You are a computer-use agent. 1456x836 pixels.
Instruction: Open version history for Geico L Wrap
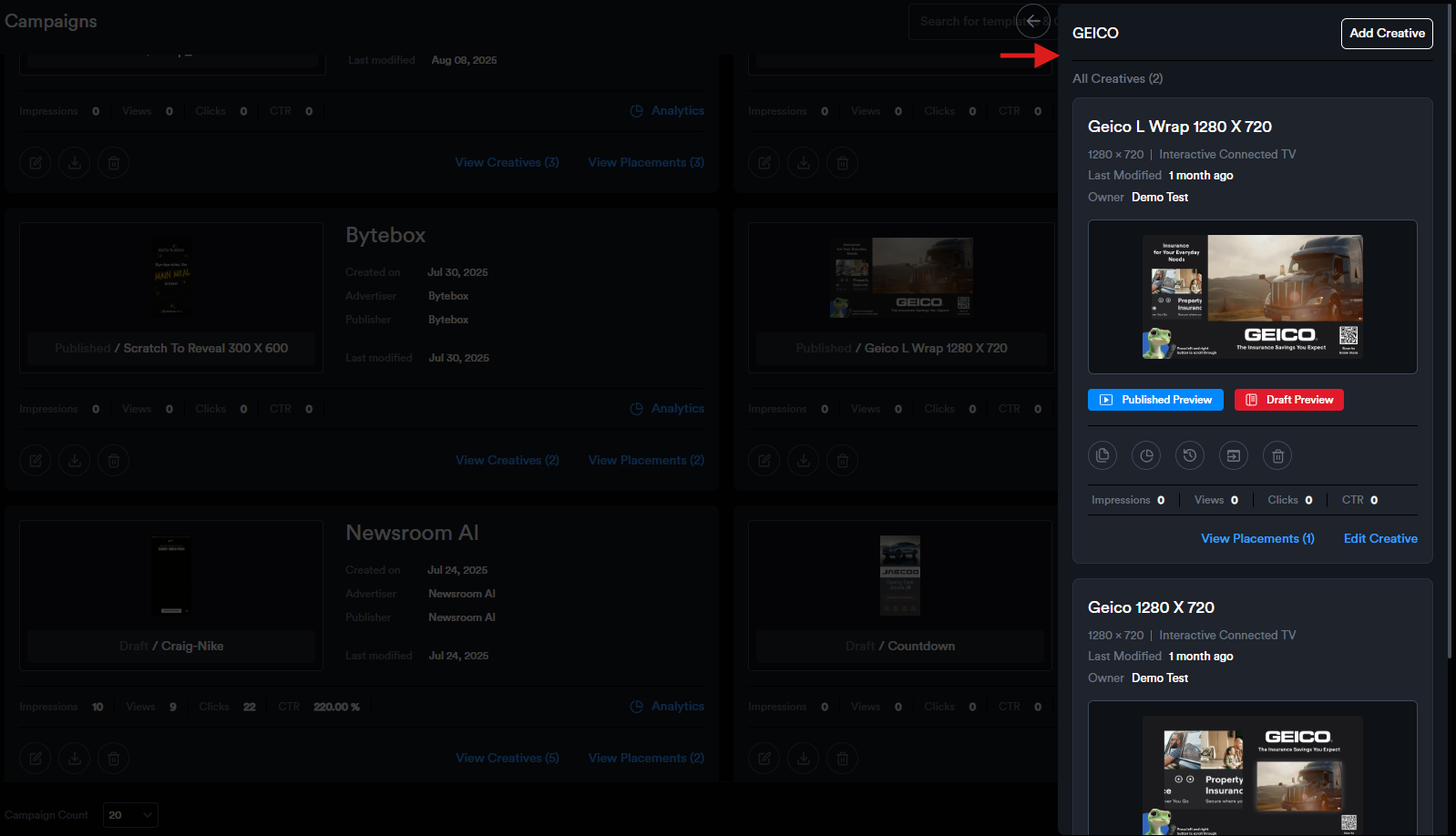(x=1190, y=455)
